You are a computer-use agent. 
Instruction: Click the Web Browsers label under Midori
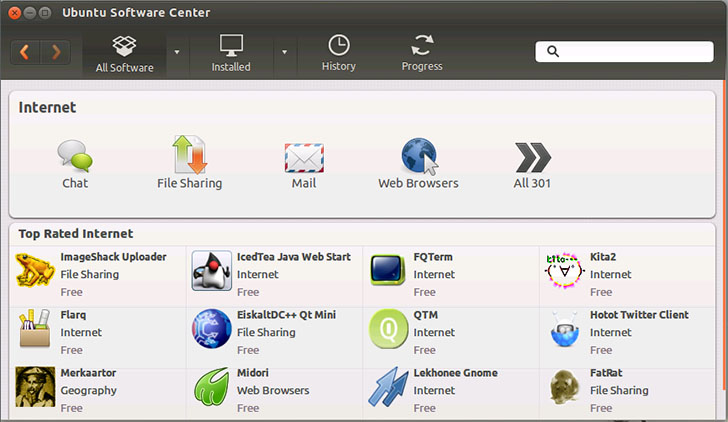[273, 390]
